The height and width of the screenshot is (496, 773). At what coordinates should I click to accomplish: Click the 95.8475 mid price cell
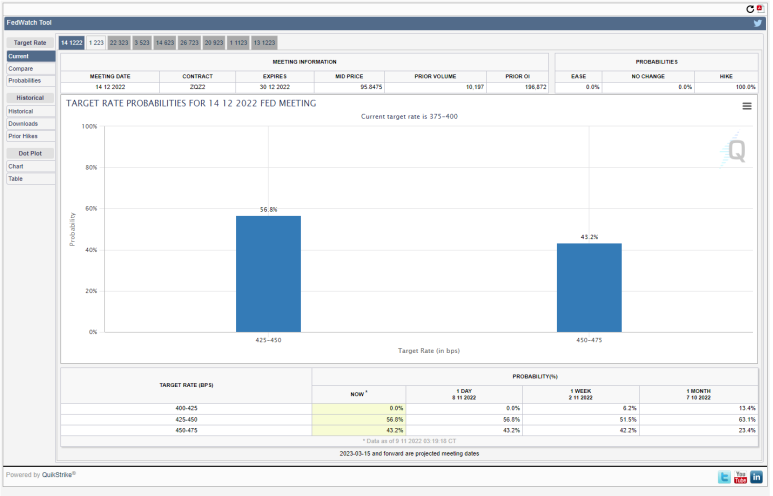pyautogui.click(x=349, y=87)
